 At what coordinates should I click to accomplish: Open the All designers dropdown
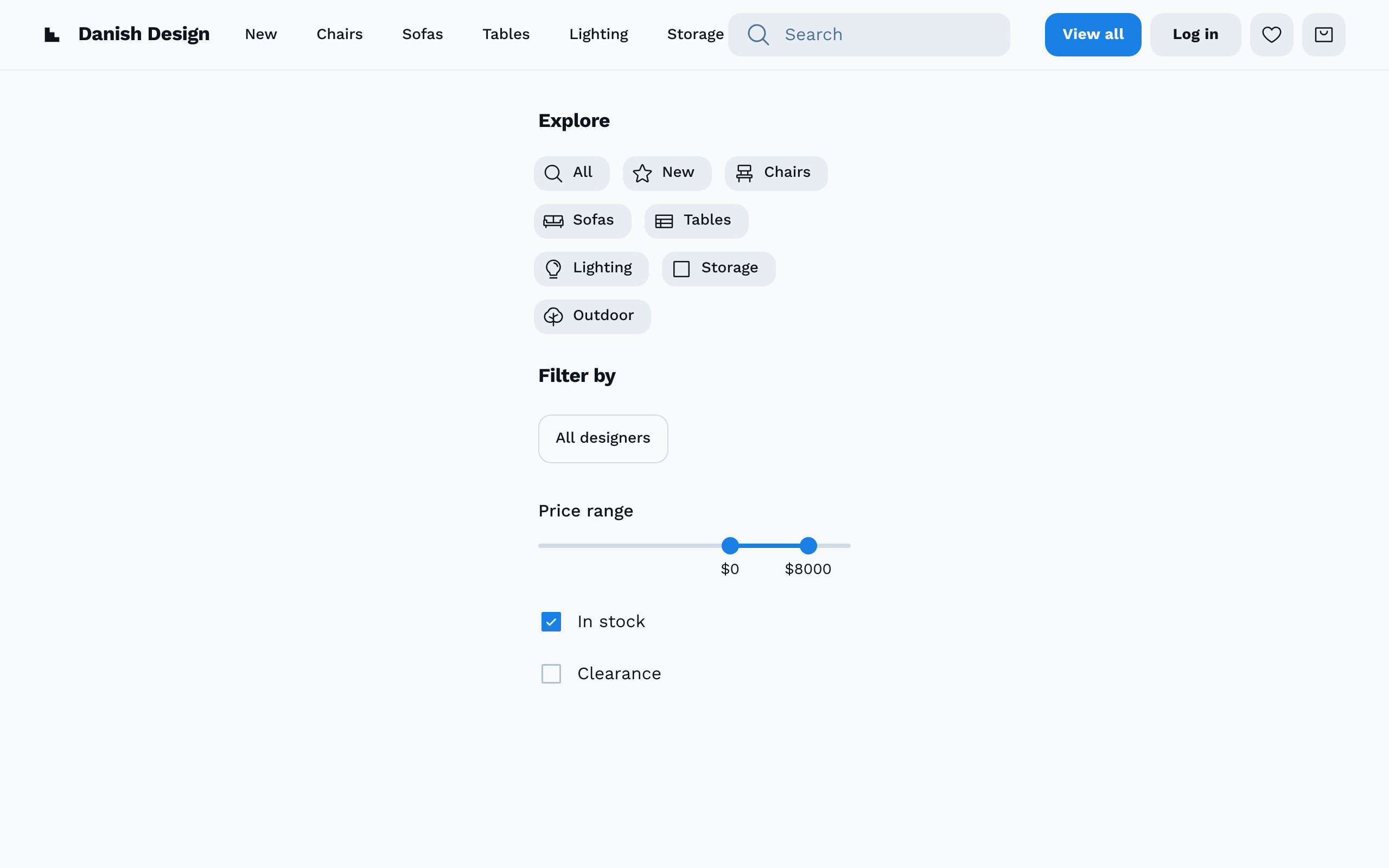pos(603,438)
